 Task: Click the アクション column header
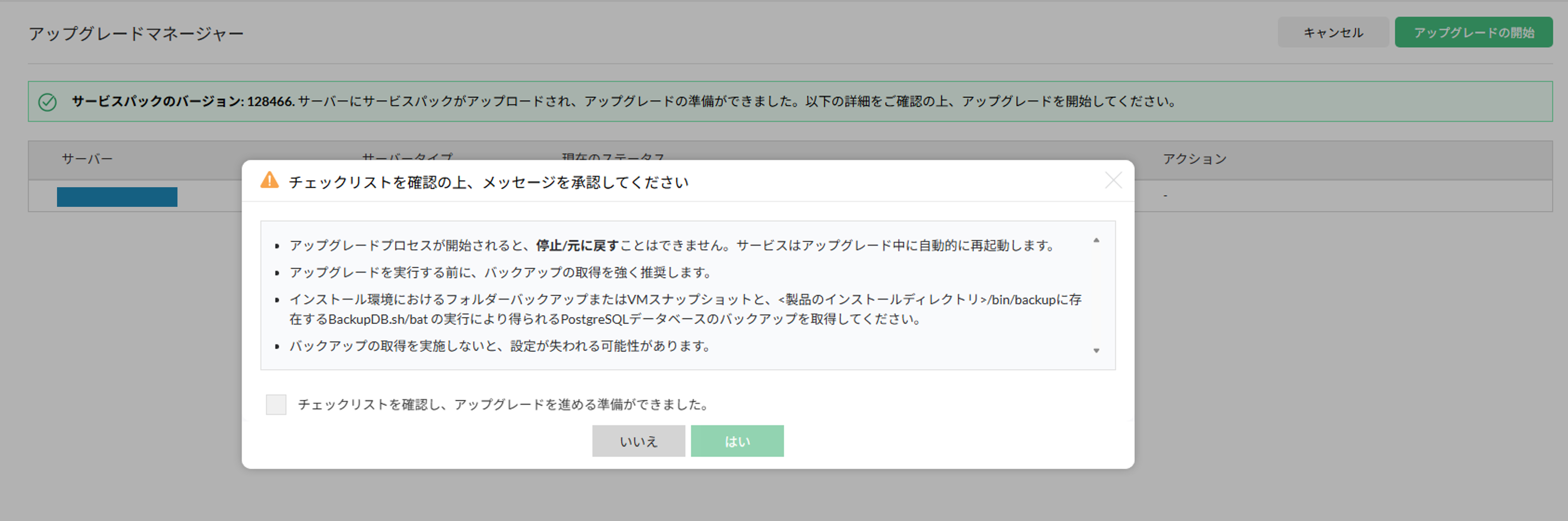pyautogui.click(x=1194, y=159)
